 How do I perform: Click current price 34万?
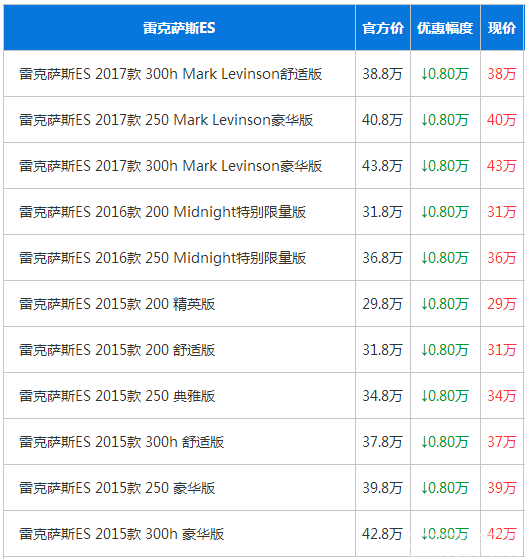click(x=502, y=396)
